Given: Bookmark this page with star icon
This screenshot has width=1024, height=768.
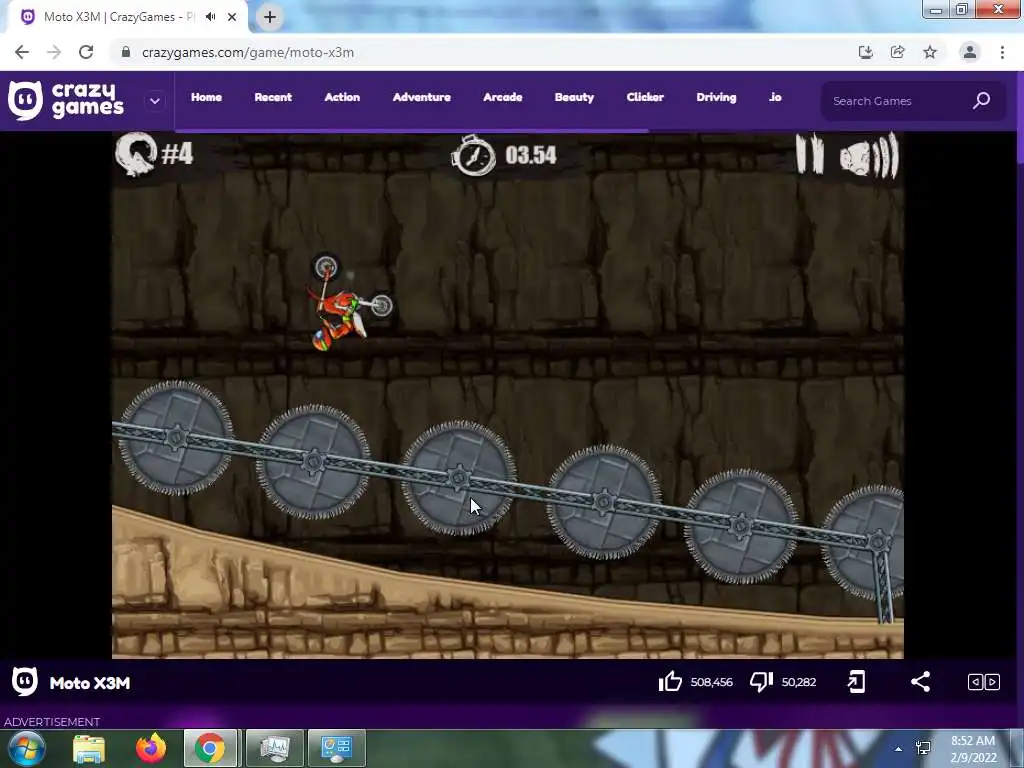Looking at the screenshot, I should 930,52.
